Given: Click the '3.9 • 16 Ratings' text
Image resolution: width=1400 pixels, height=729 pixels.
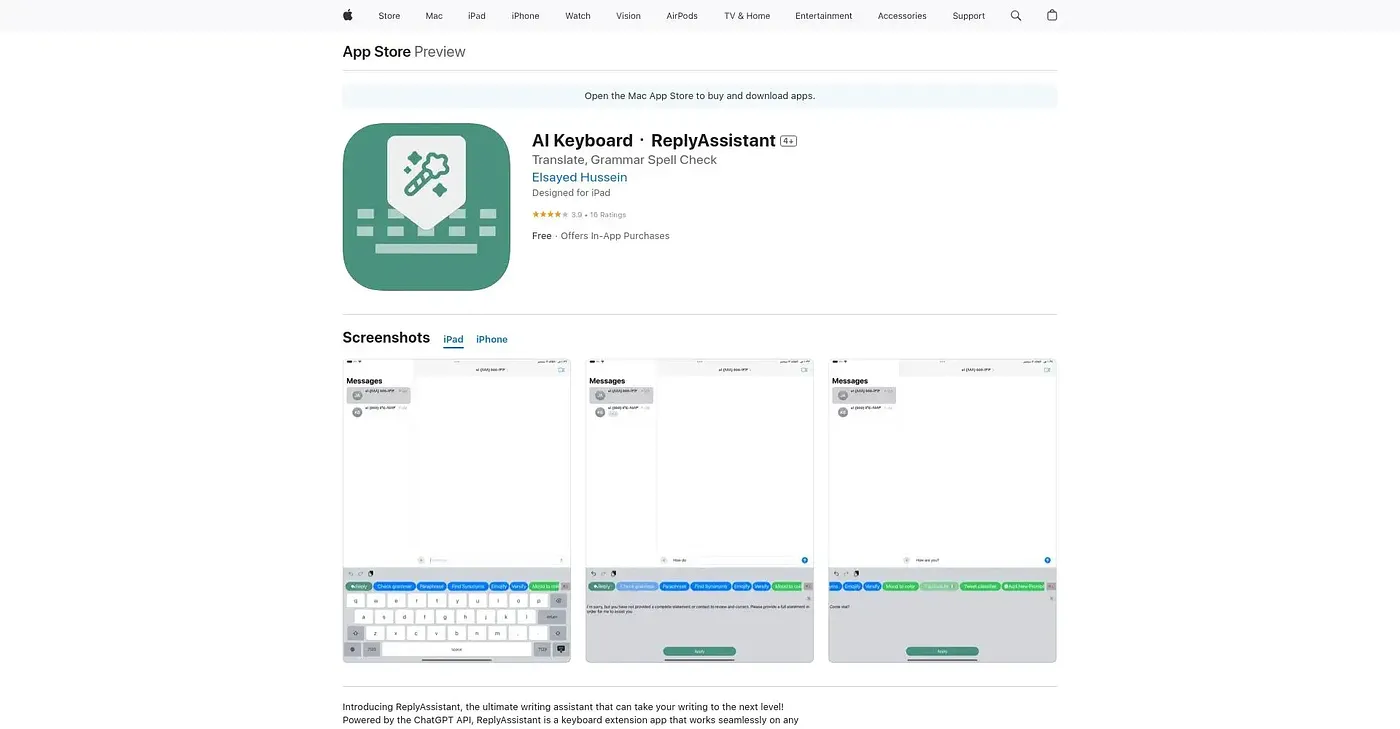Looking at the screenshot, I should click(599, 215).
